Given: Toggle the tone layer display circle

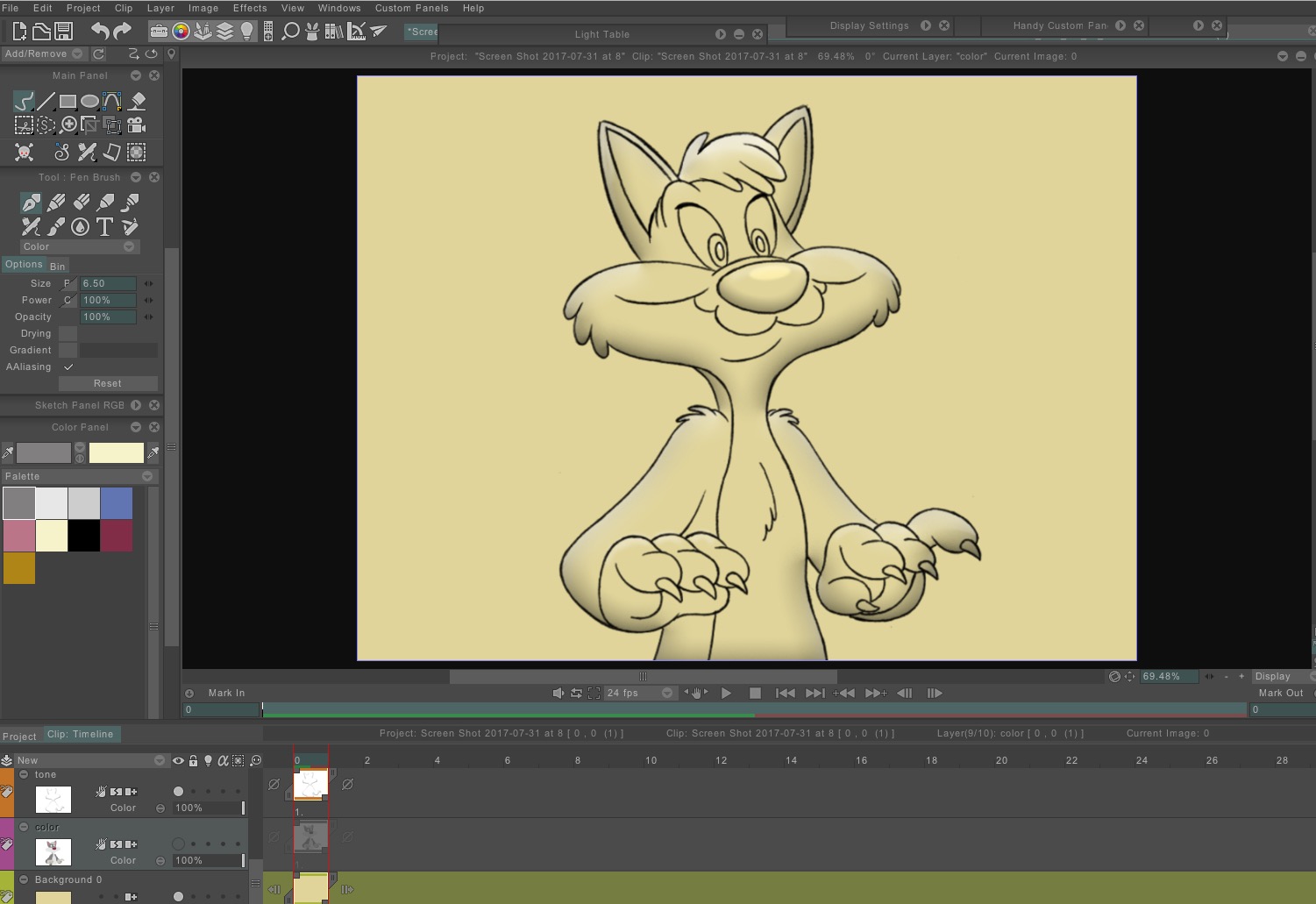Looking at the screenshot, I should click(178, 791).
